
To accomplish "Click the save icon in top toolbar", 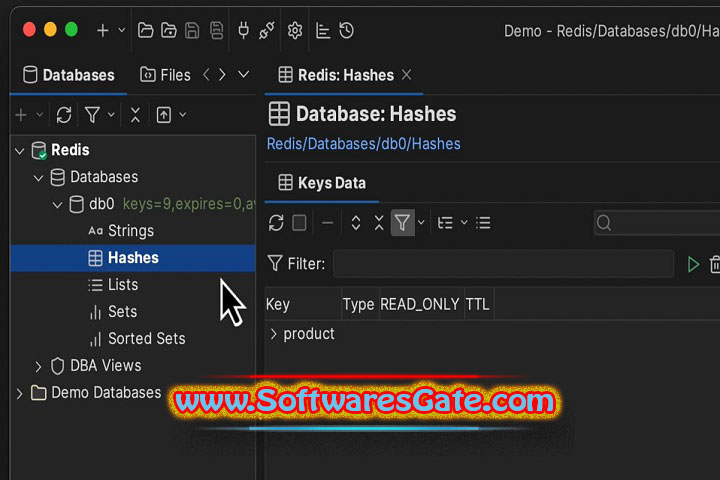I will click(x=192, y=31).
